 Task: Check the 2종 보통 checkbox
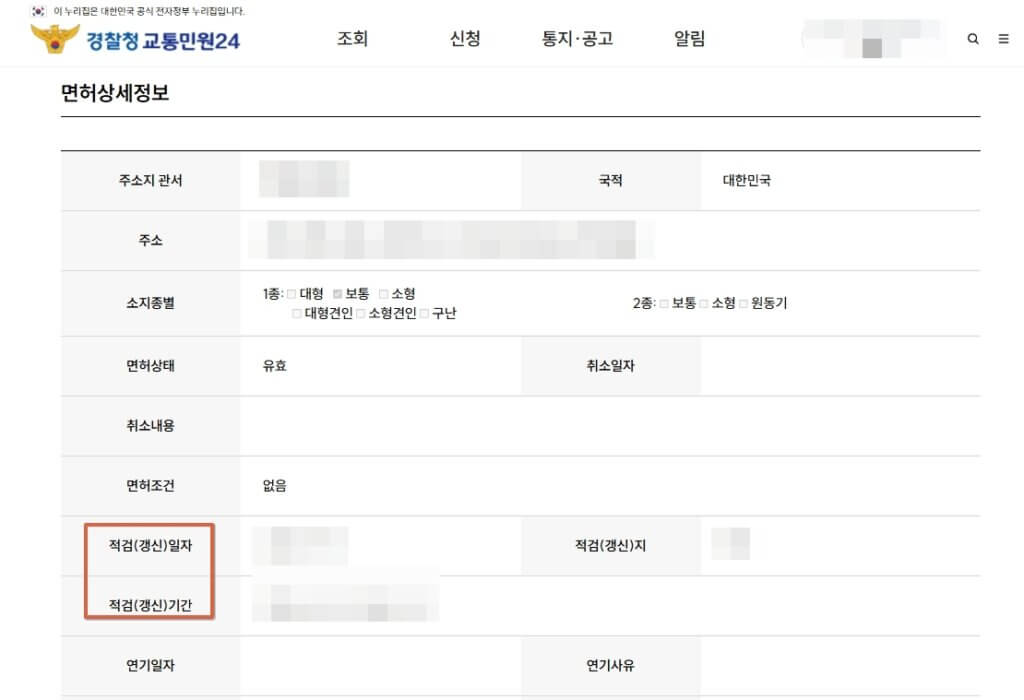coord(663,303)
